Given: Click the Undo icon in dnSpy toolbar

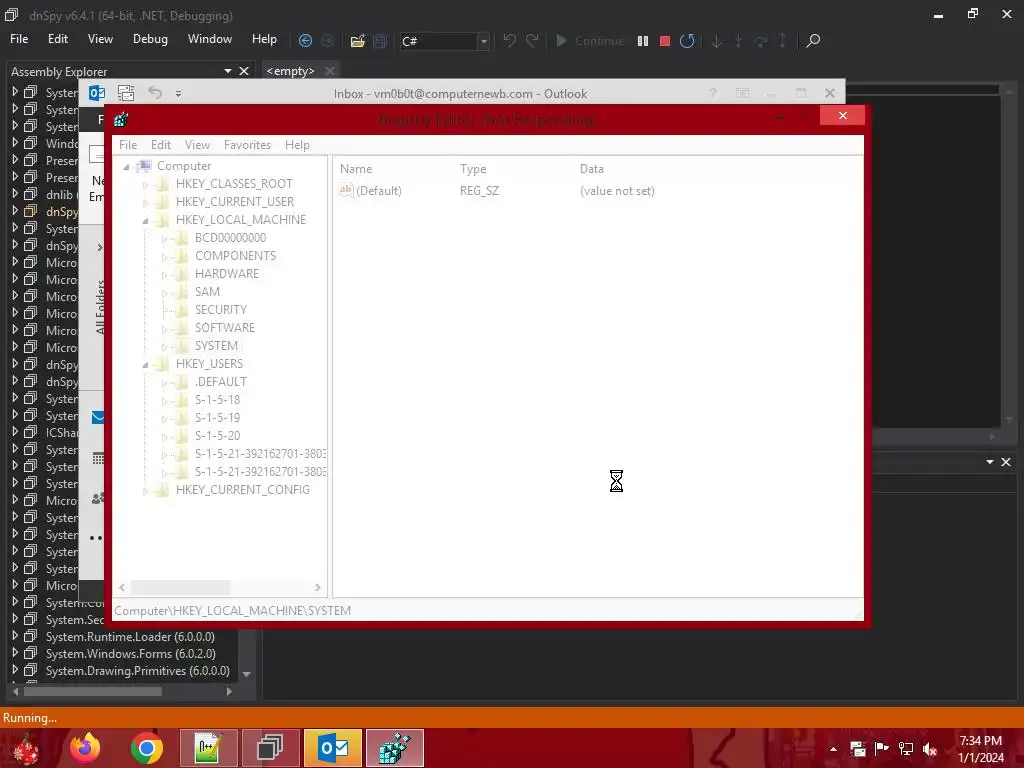Looking at the screenshot, I should click(x=509, y=40).
